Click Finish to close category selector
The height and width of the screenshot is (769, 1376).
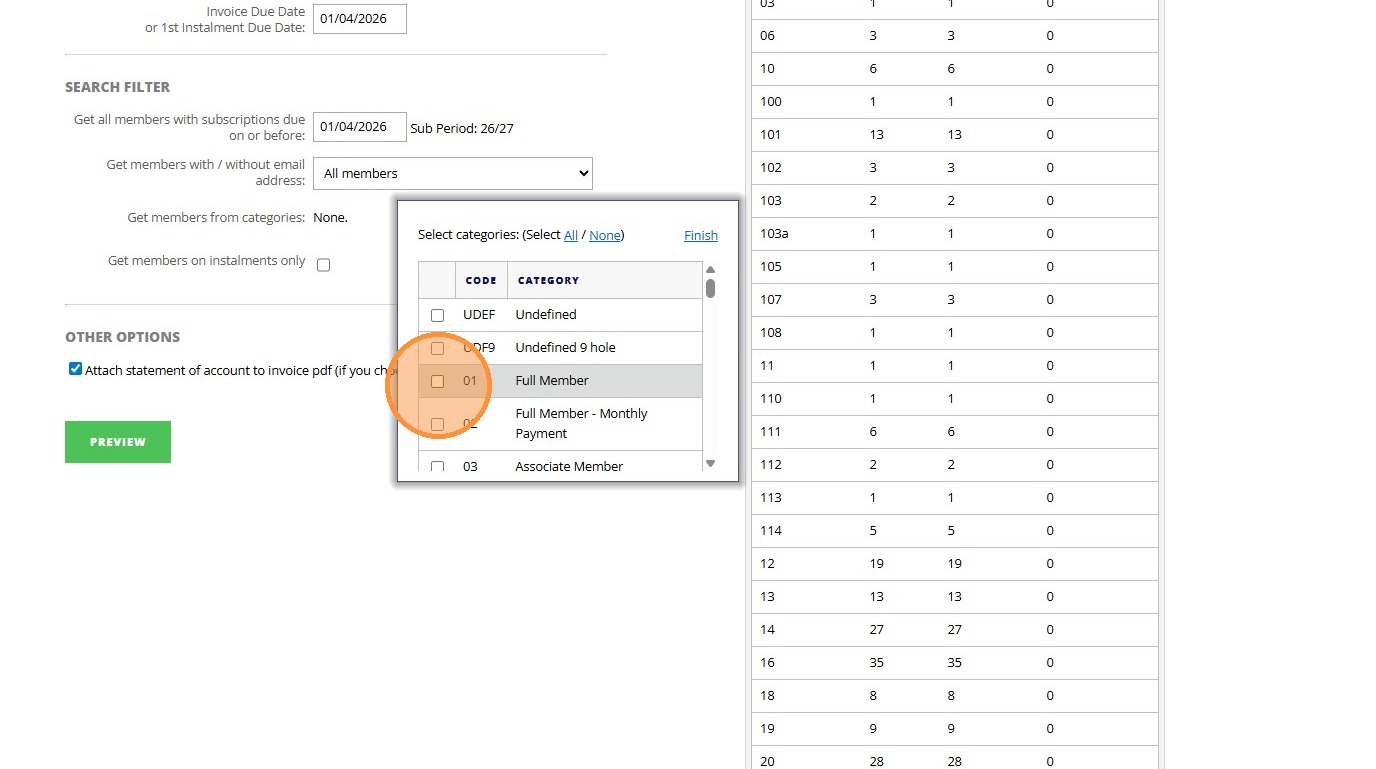click(700, 235)
